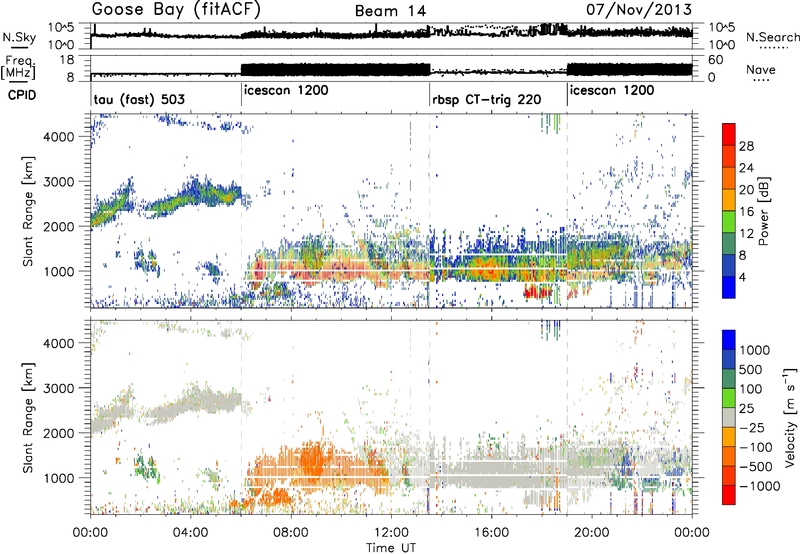The width and height of the screenshot is (800, 554).
Task: Click 'Slant Range [km]' label of power panel
Action: (28, 211)
